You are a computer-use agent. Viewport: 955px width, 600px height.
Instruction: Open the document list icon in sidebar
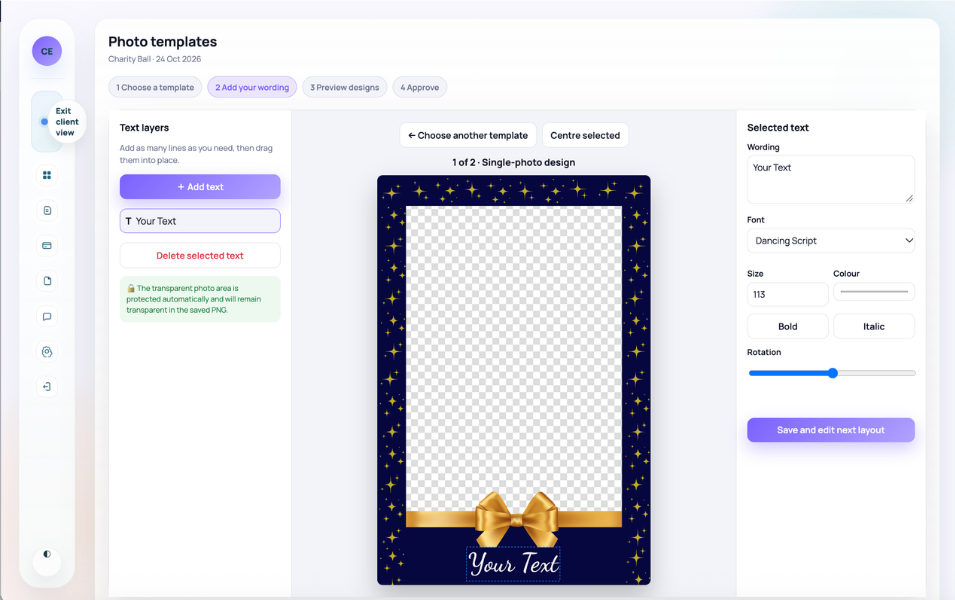pos(47,211)
